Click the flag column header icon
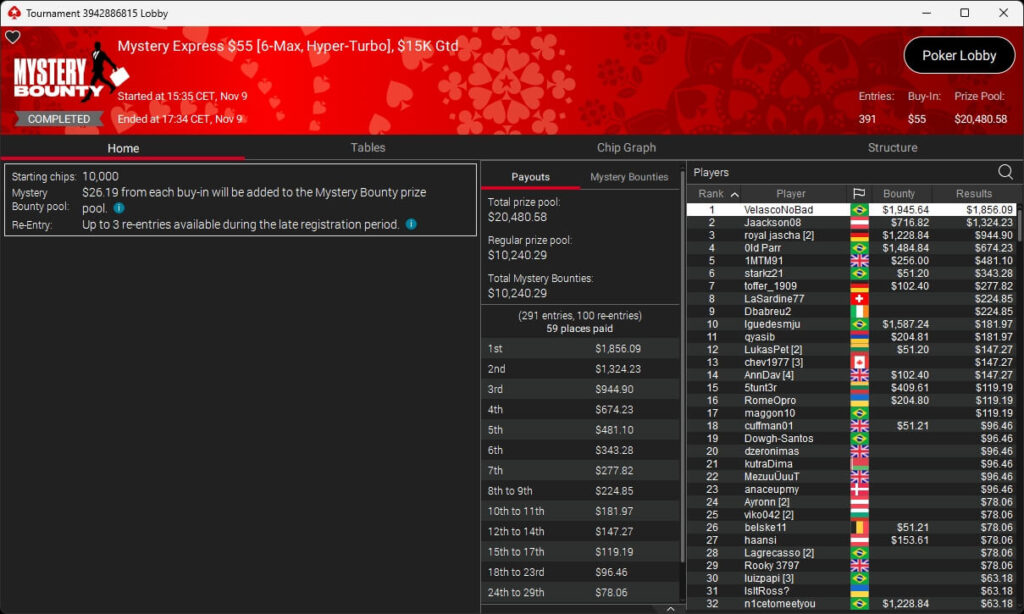1024x614 pixels. 858,194
